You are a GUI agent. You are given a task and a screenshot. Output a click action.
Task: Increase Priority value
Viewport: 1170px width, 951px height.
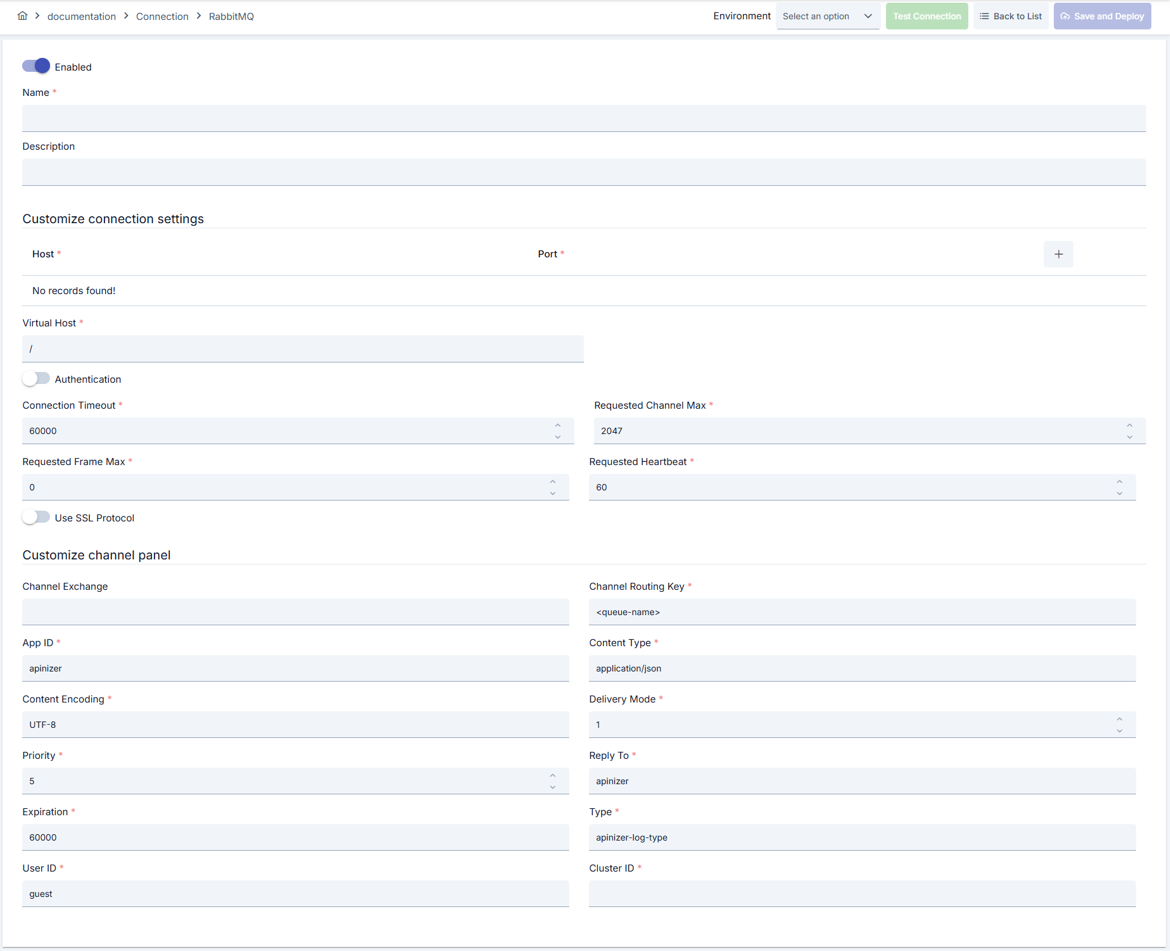click(553, 776)
